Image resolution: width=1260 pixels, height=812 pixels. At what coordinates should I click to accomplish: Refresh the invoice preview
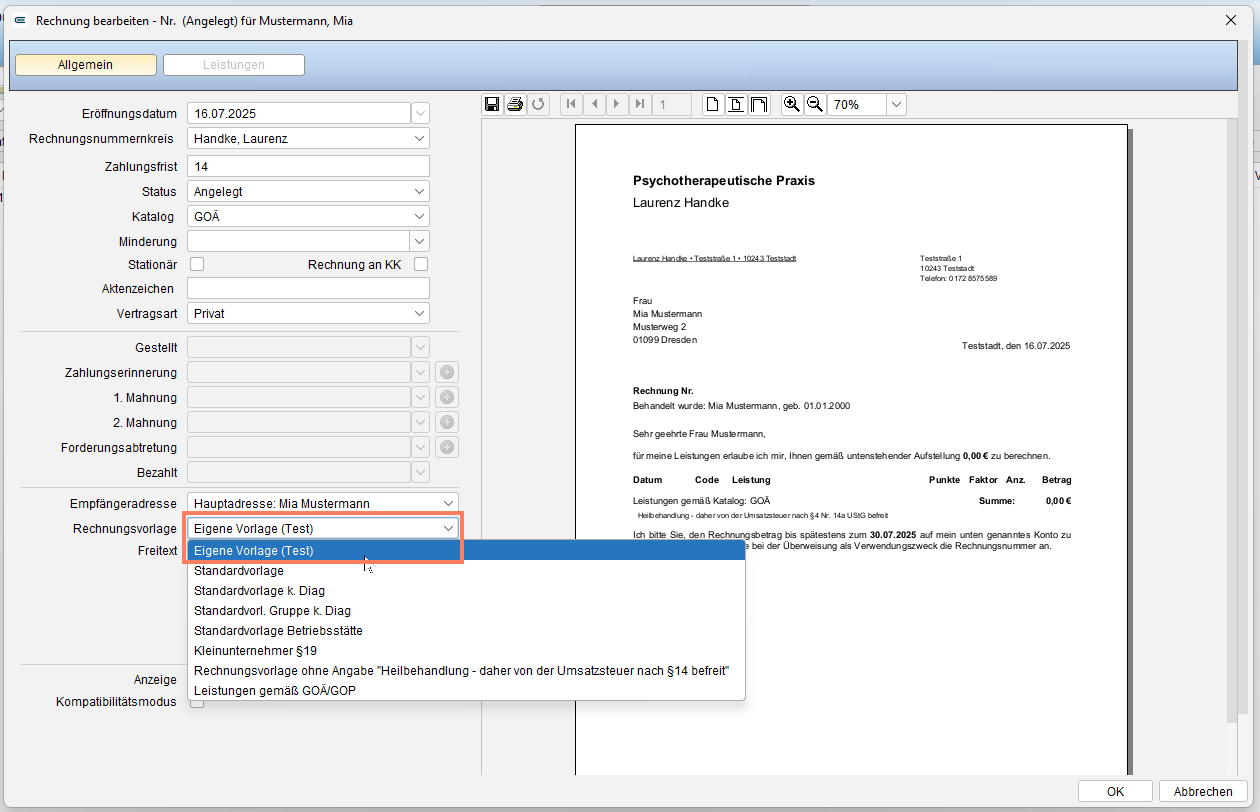538,104
